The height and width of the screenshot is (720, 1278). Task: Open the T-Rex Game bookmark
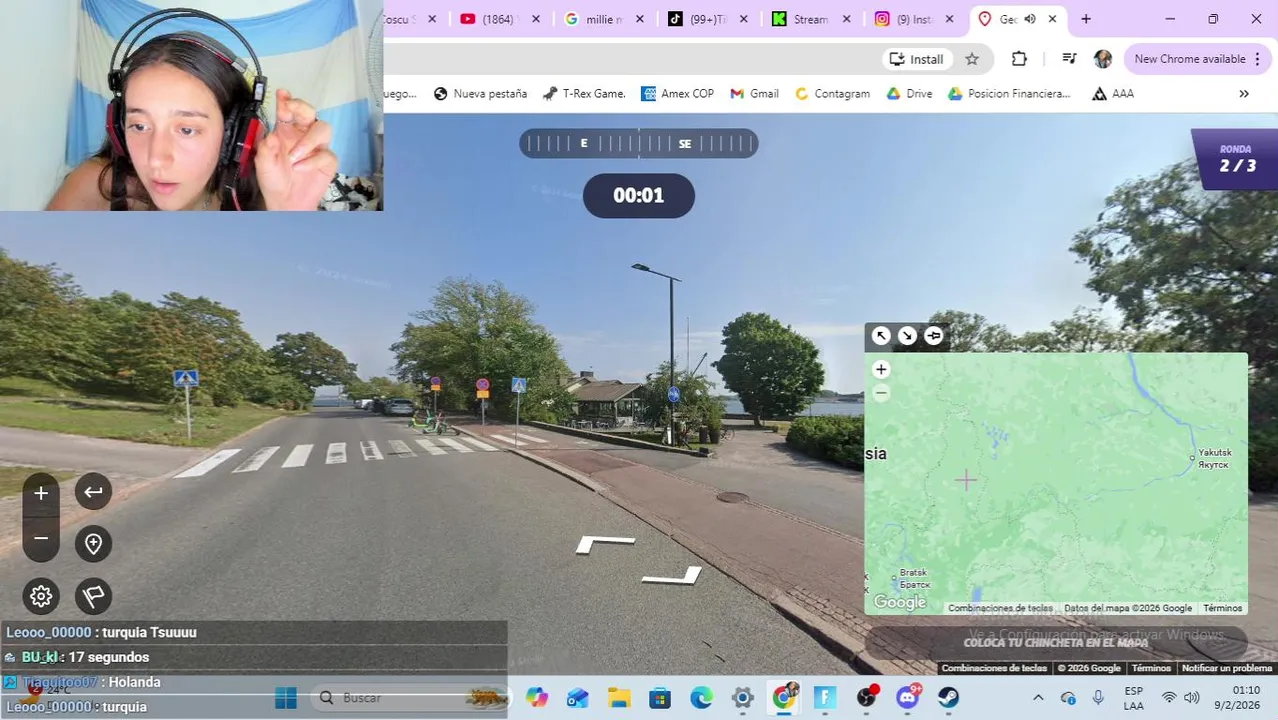point(585,93)
